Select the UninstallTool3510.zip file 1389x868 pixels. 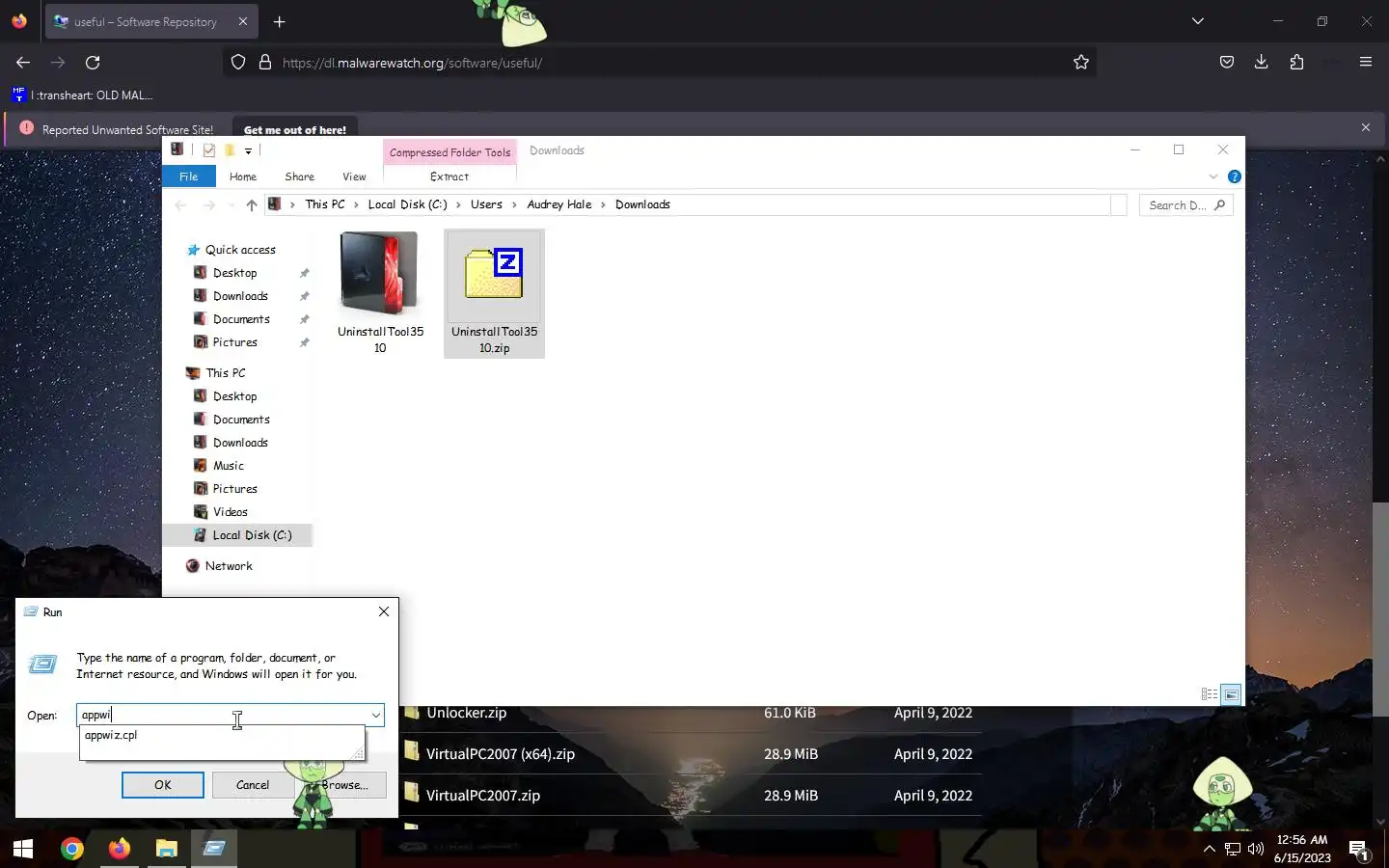coord(494,293)
